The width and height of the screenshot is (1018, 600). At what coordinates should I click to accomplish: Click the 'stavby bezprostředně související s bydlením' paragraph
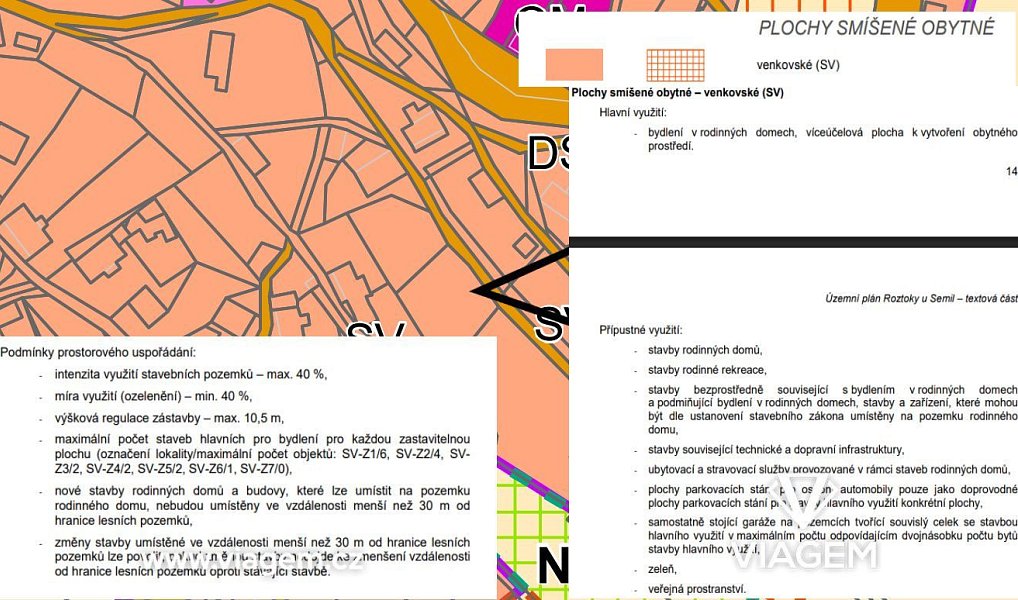pos(833,410)
